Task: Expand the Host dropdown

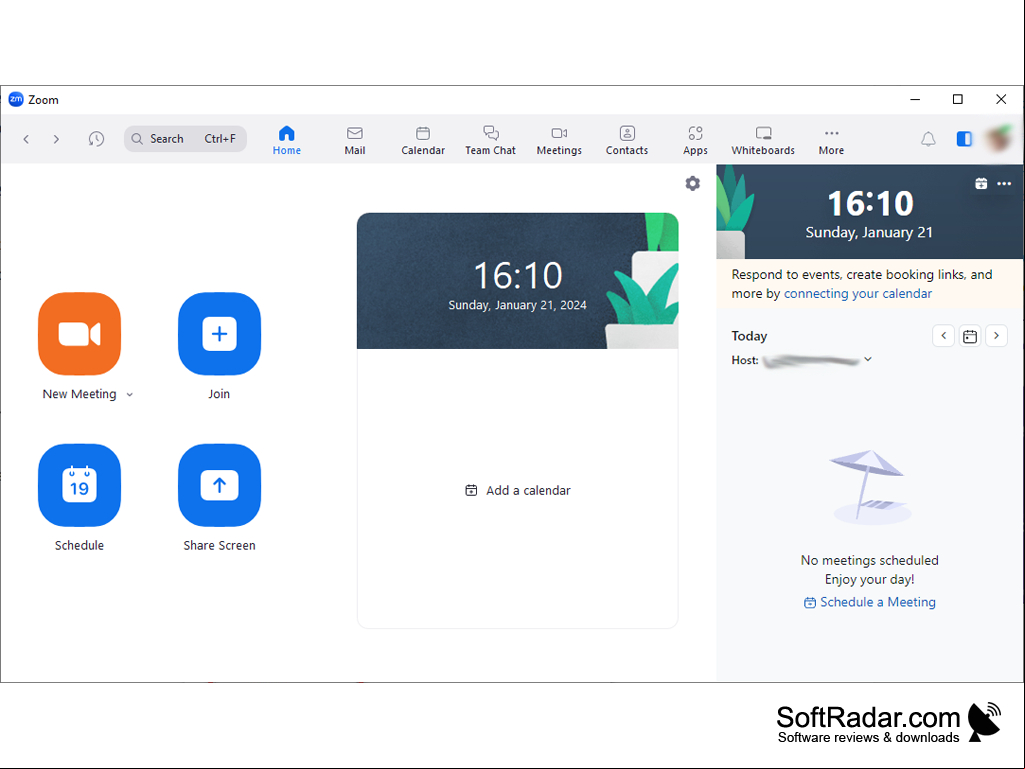Action: (868, 359)
